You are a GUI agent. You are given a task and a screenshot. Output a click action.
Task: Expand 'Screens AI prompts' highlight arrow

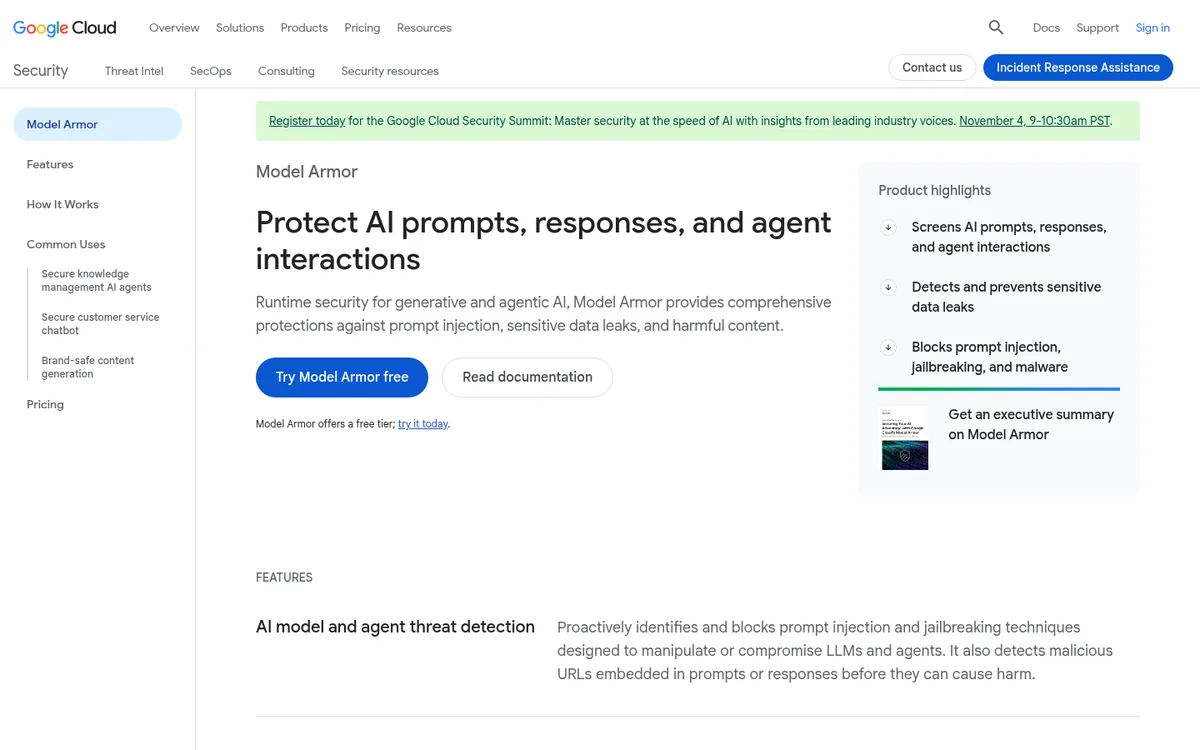(x=888, y=227)
